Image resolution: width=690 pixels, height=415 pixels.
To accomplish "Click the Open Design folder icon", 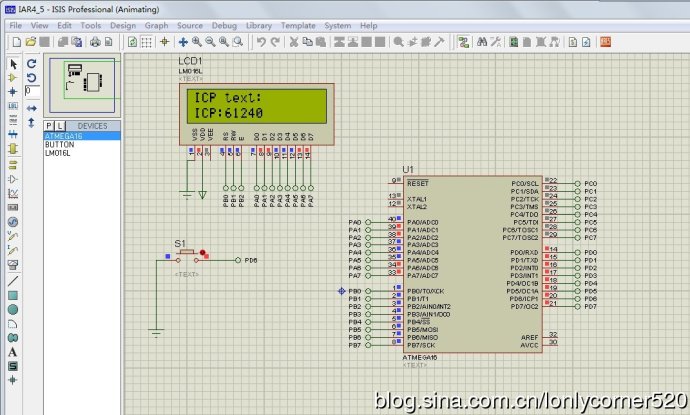I will [x=31, y=42].
